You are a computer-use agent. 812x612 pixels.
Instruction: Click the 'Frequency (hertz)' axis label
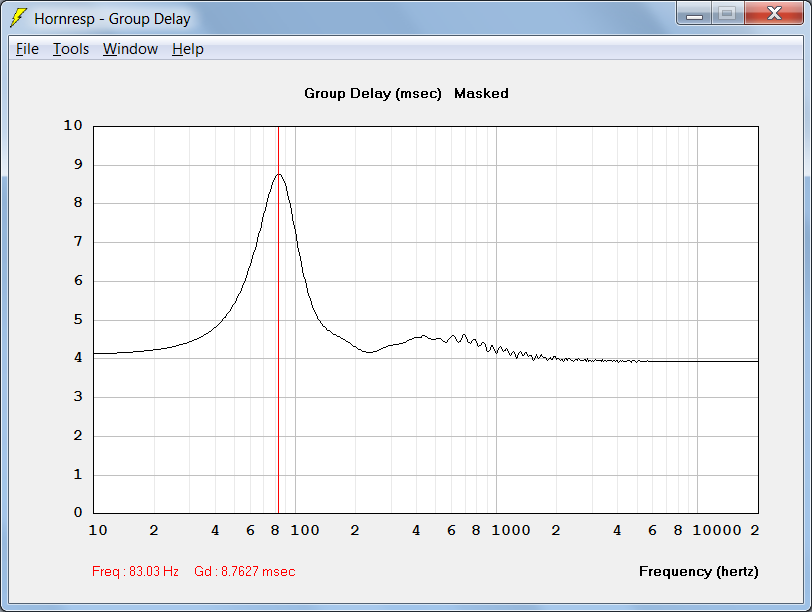pos(699,572)
